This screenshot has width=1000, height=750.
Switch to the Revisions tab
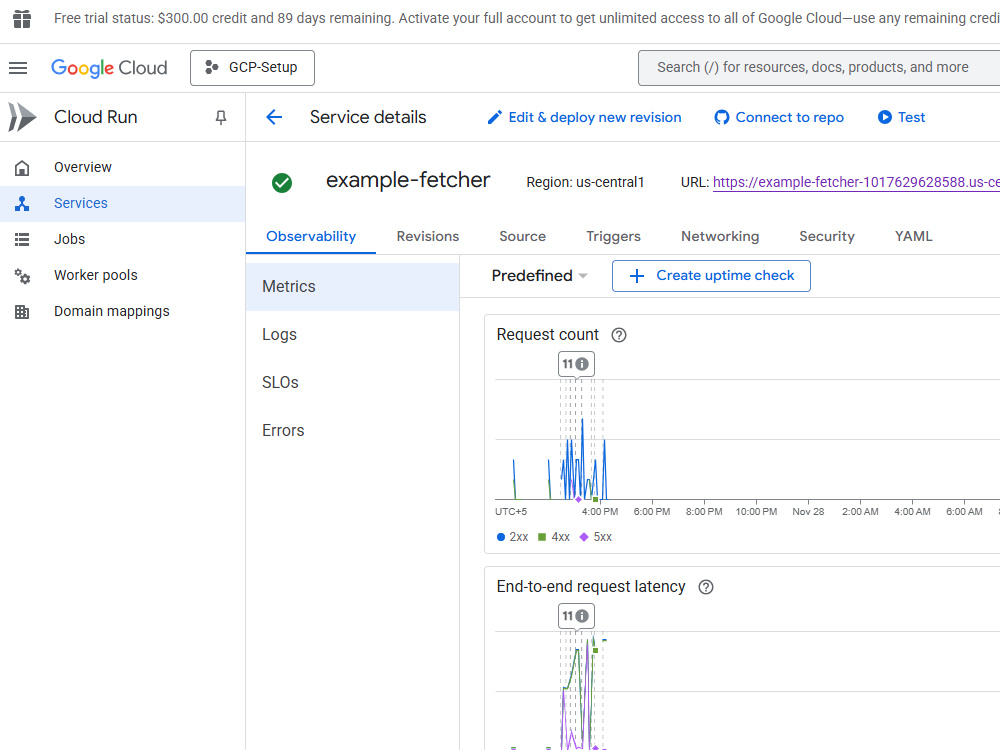(427, 236)
